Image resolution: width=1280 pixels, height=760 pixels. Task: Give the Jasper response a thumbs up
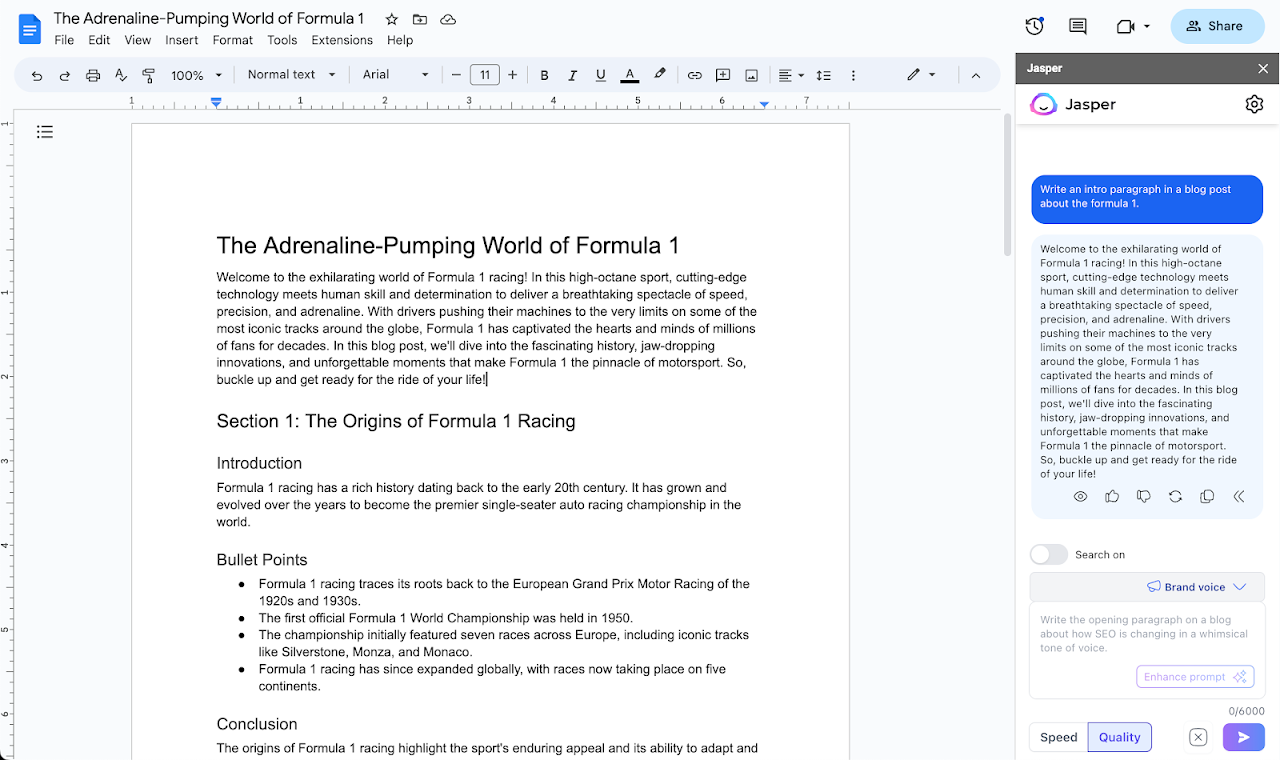coord(1112,497)
